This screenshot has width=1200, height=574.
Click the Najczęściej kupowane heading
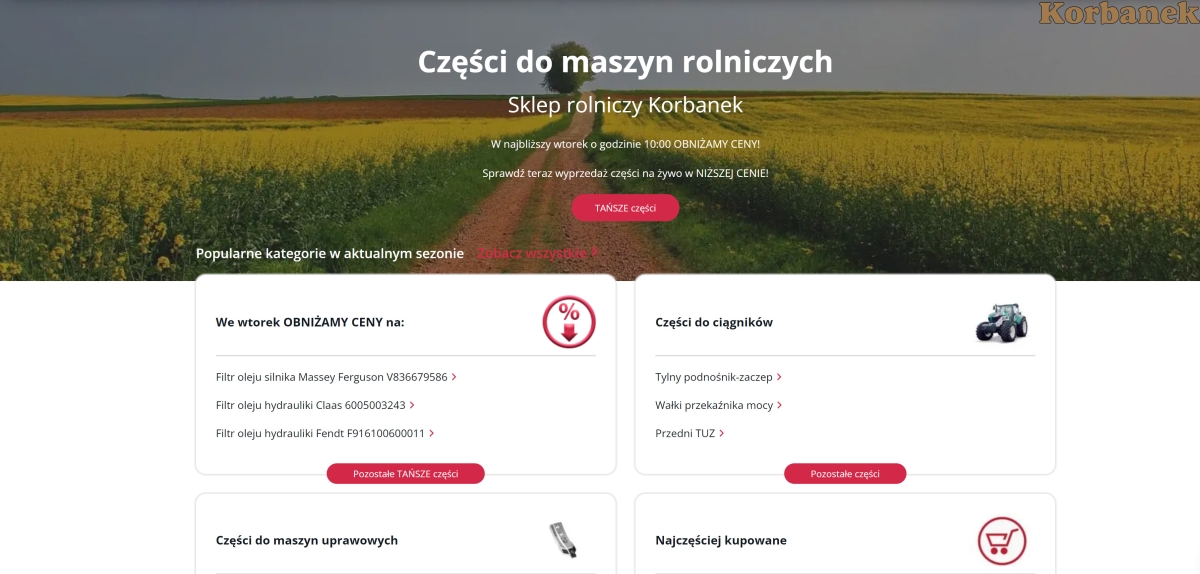tap(721, 540)
